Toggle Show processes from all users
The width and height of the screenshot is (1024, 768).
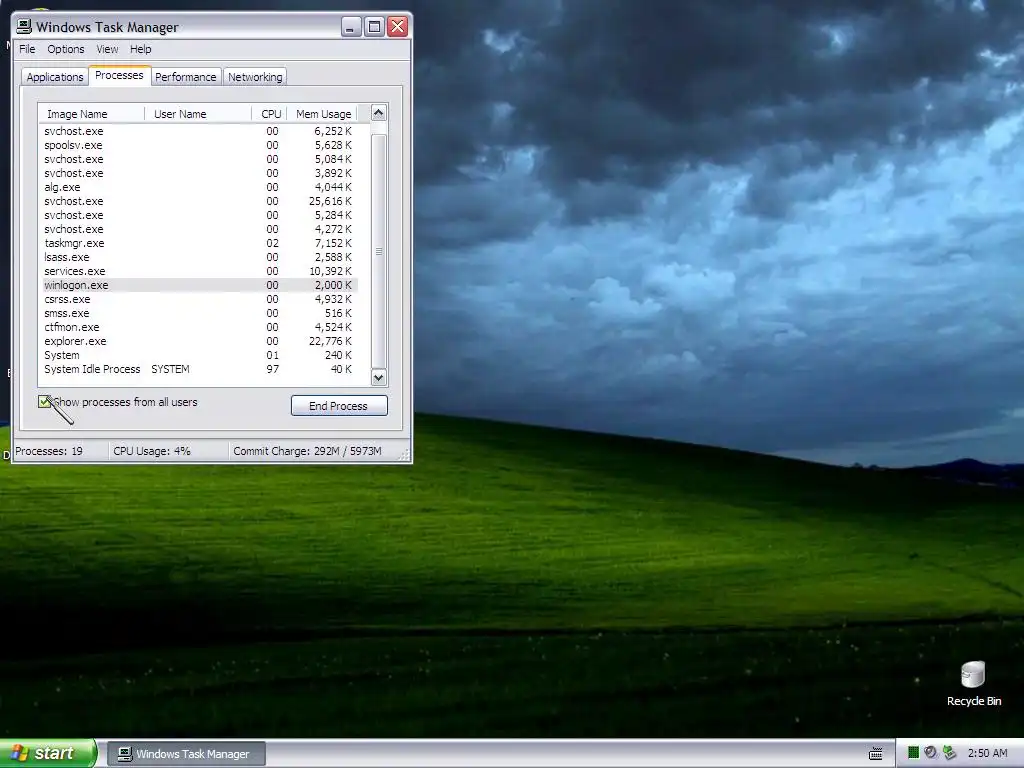(44, 402)
